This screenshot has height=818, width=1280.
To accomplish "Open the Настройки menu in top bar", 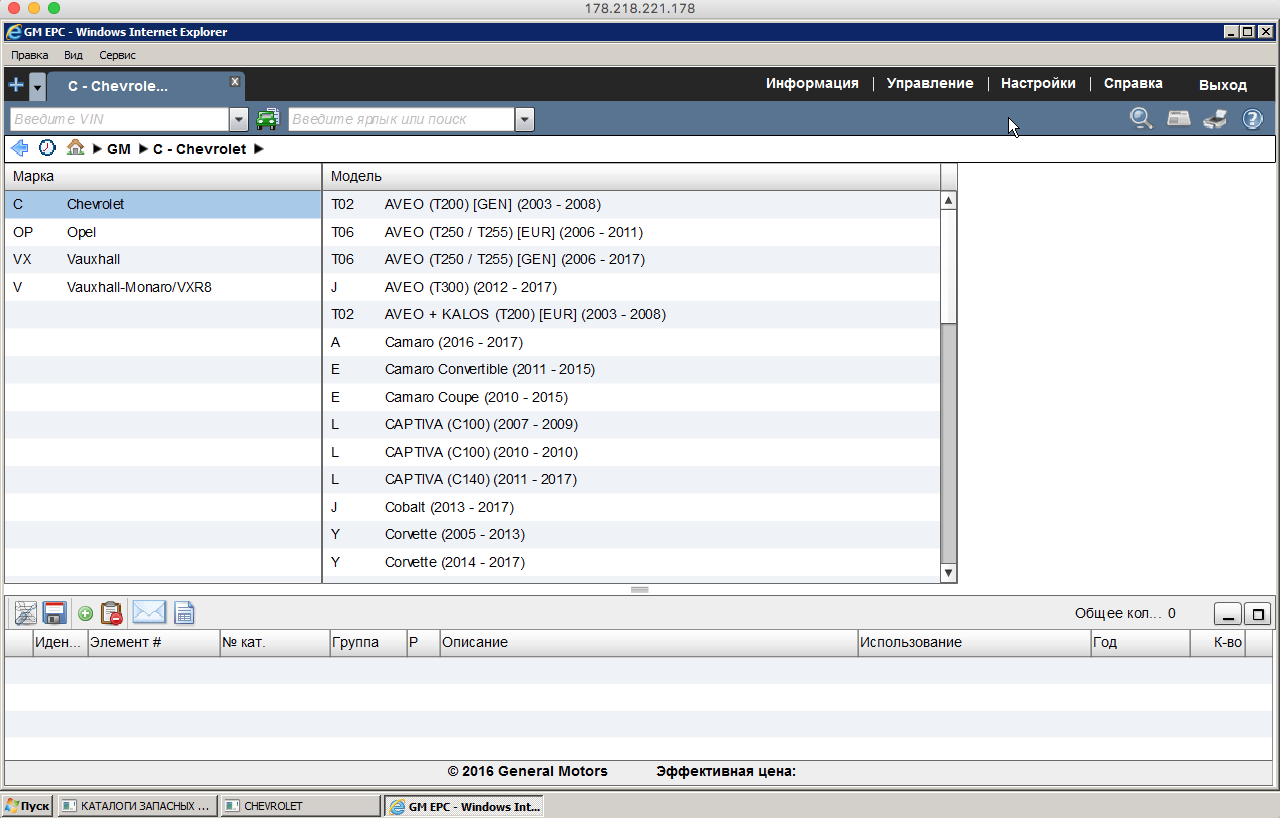I will pos(1038,84).
